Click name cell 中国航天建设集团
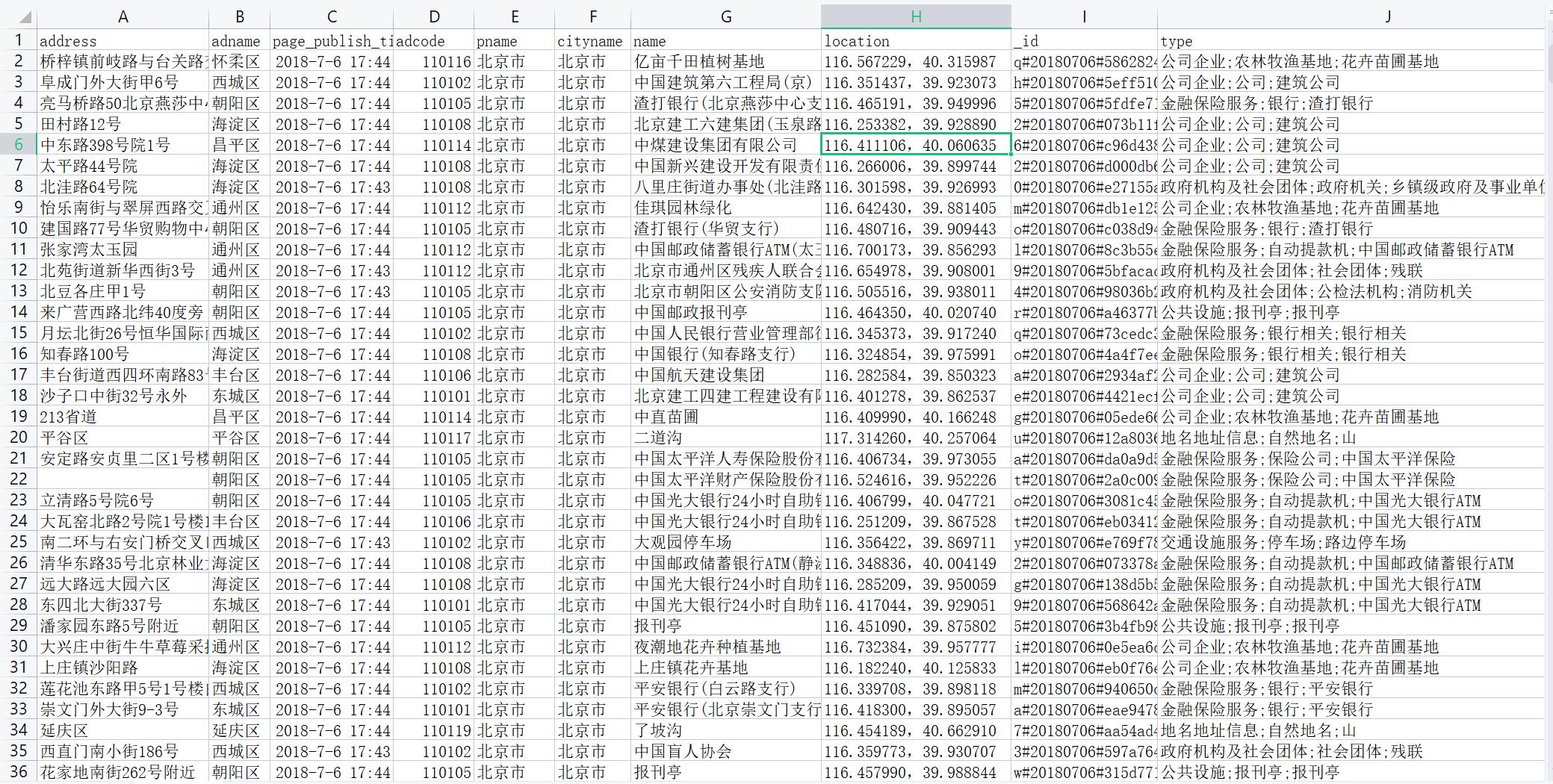1553x784 pixels. 725,375
